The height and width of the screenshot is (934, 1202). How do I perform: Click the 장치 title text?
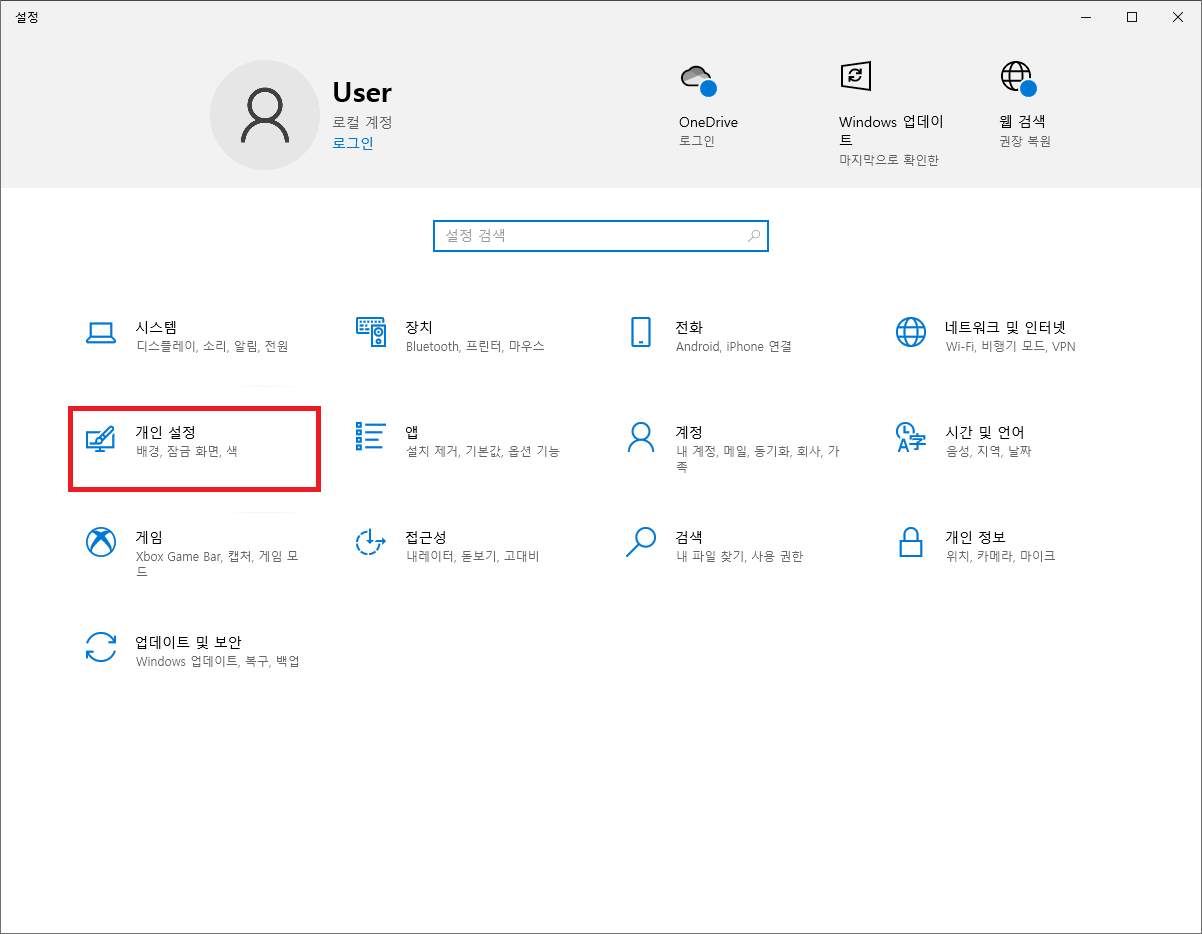[x=419, y=328]
